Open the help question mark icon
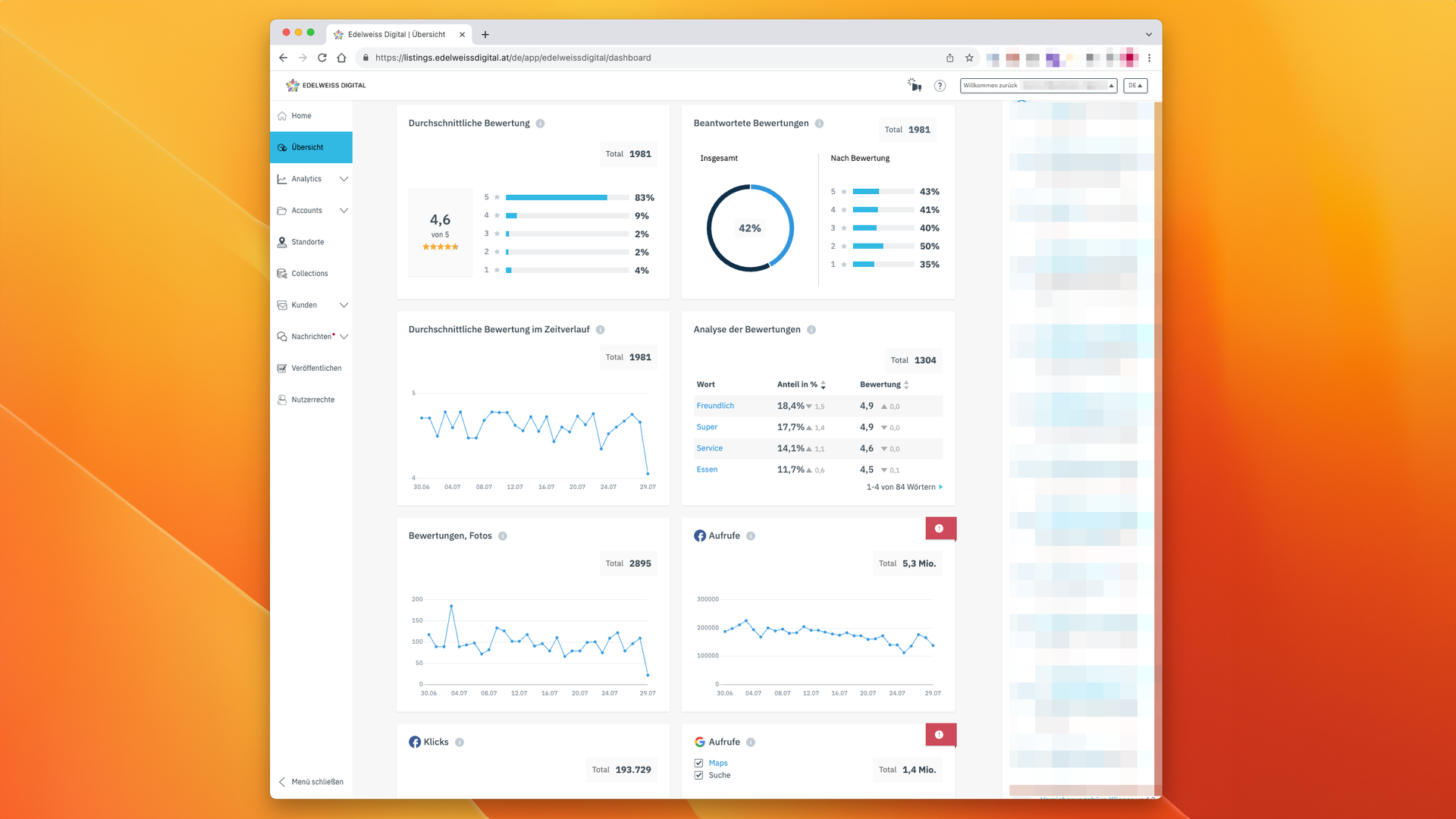The width and height of the screenshot is (1456, 819). point(940,86)
